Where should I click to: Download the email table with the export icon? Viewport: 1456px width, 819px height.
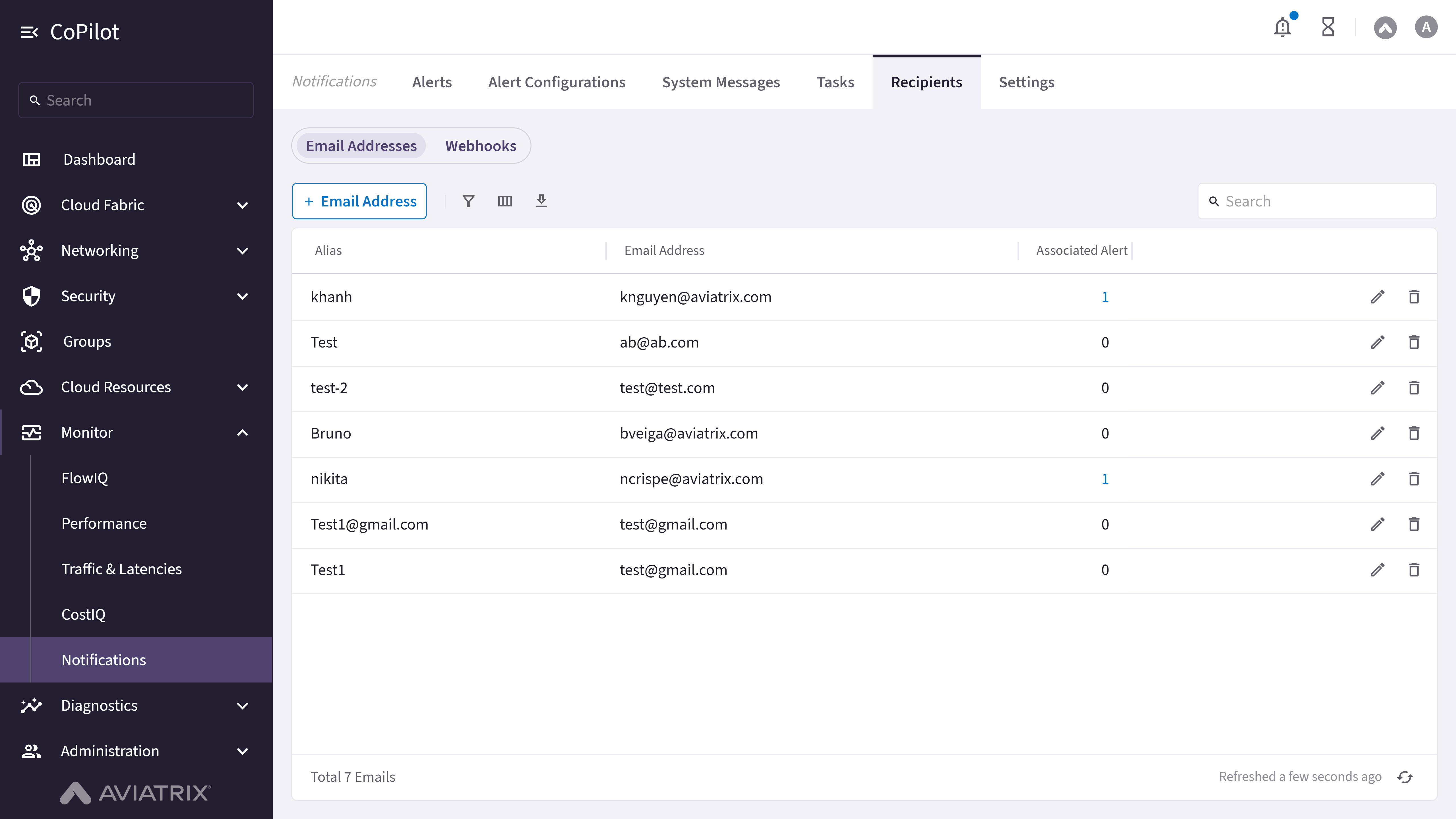541,201
